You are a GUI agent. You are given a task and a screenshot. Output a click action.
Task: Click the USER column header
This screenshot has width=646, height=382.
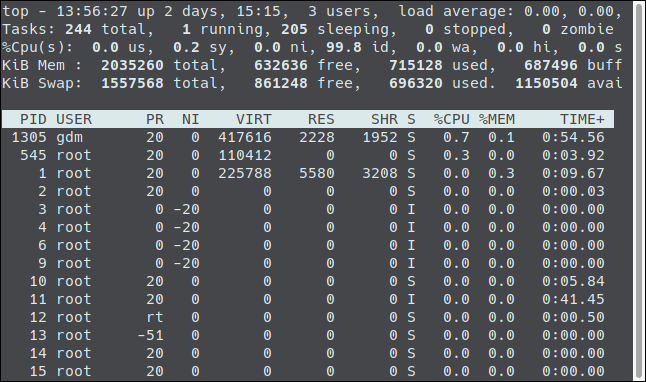coord(74,120)
